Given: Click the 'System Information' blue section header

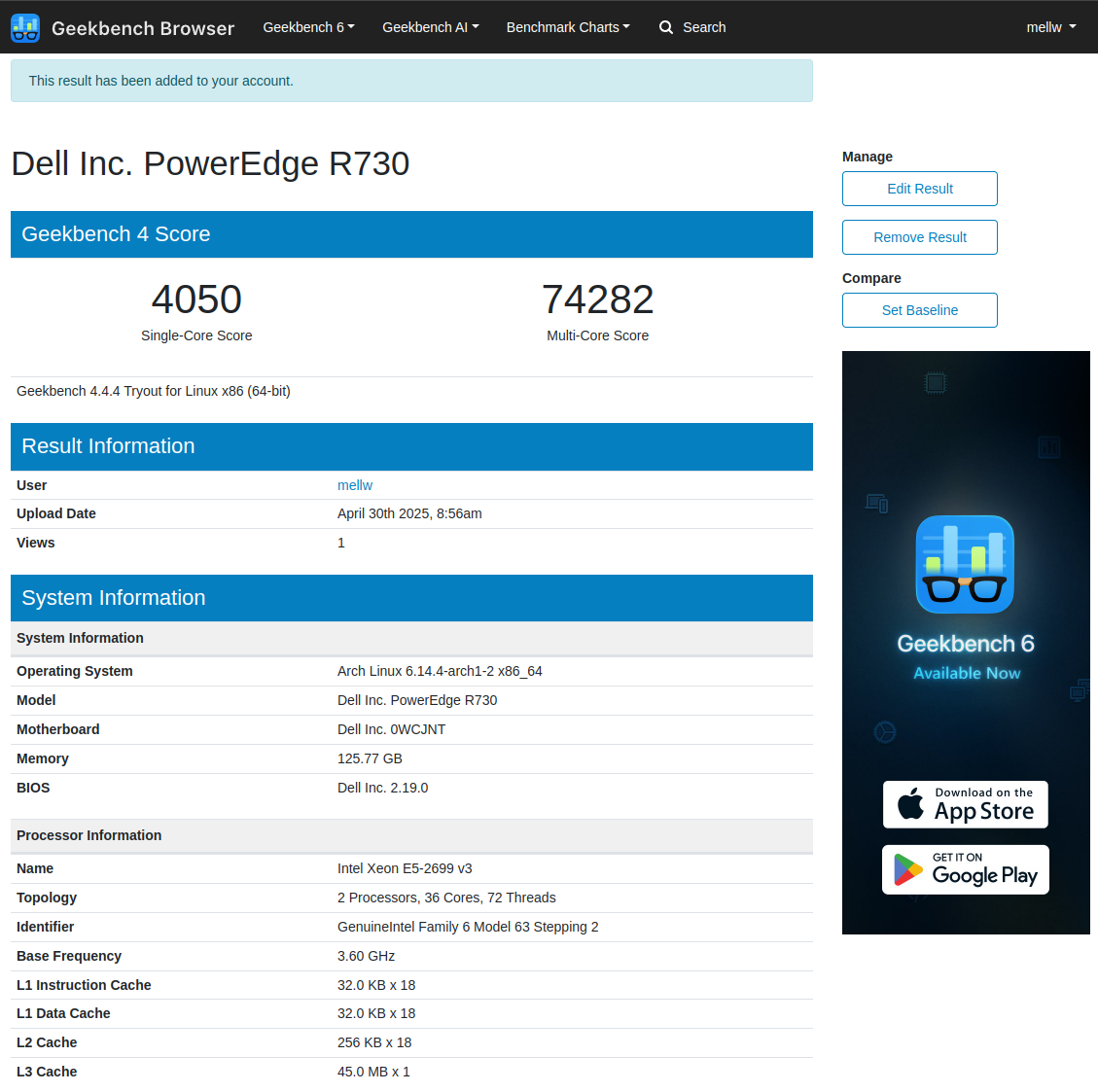Looking at the screenshot, I should pyautogui.click(x=411, y=598).
